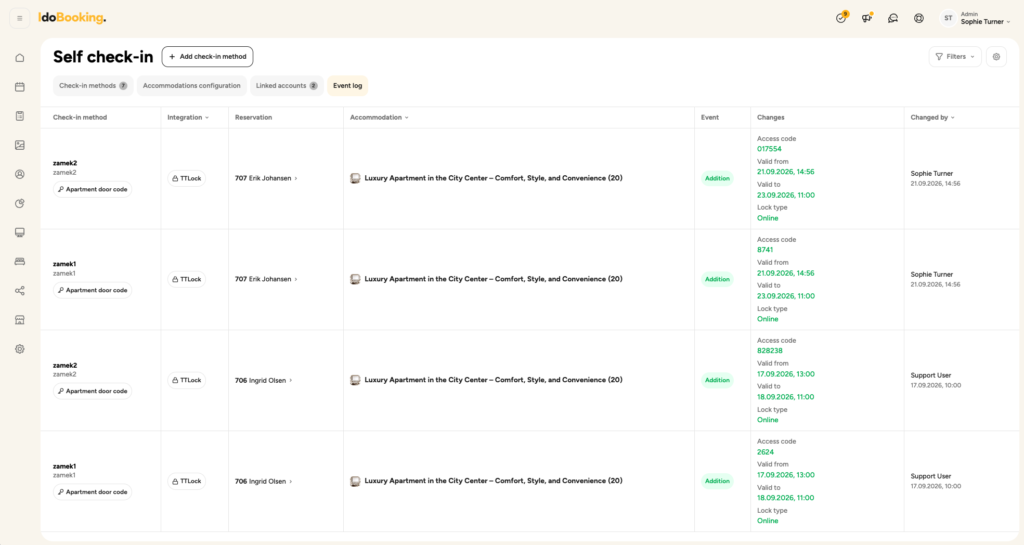
Task: Open reservation 706 Ingrid Olsen in zamek1 row
Action: point(263,482)
